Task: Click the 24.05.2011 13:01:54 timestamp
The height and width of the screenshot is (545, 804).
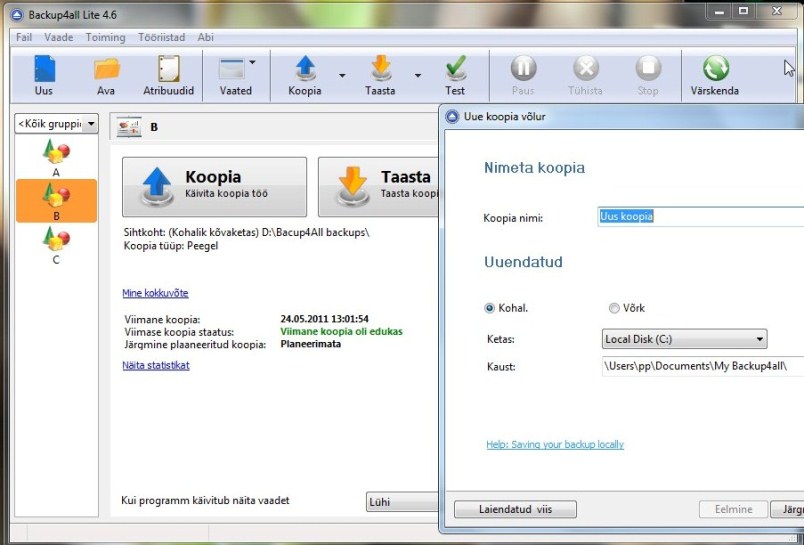Action: 324,319
